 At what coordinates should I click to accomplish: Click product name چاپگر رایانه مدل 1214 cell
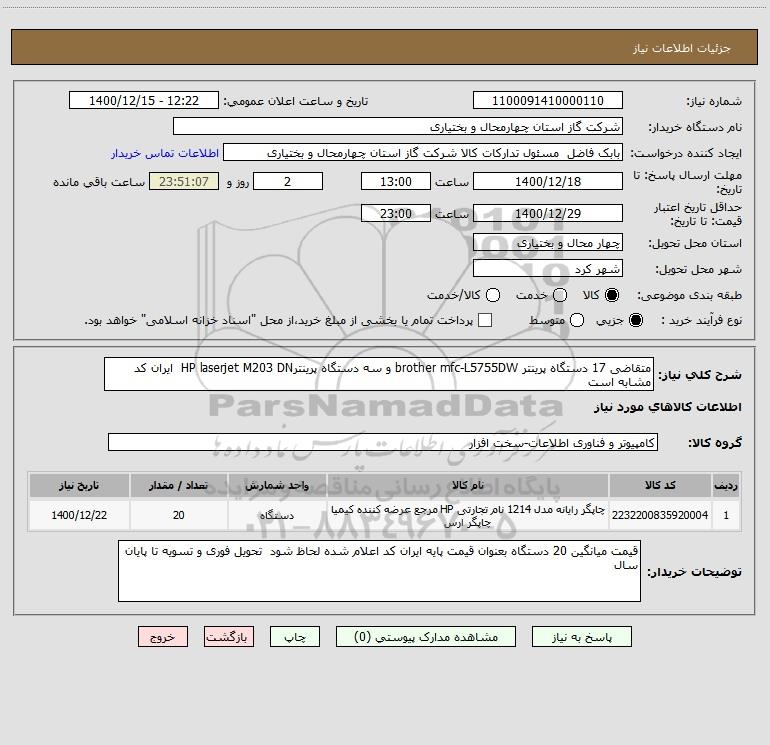pyautogui.click(x=468, y=515)
